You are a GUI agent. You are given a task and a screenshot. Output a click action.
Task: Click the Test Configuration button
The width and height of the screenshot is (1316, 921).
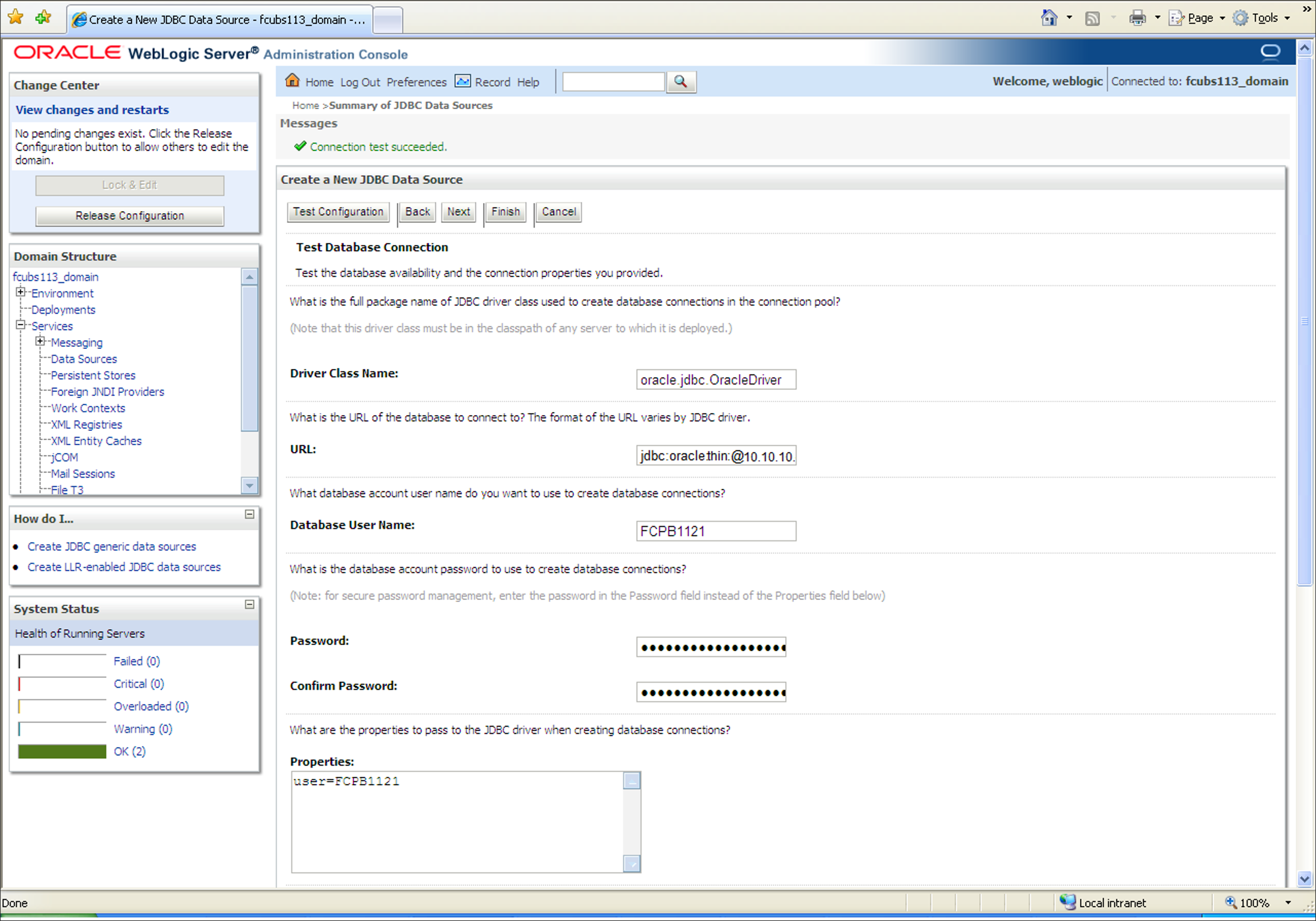tap(338, 212)
